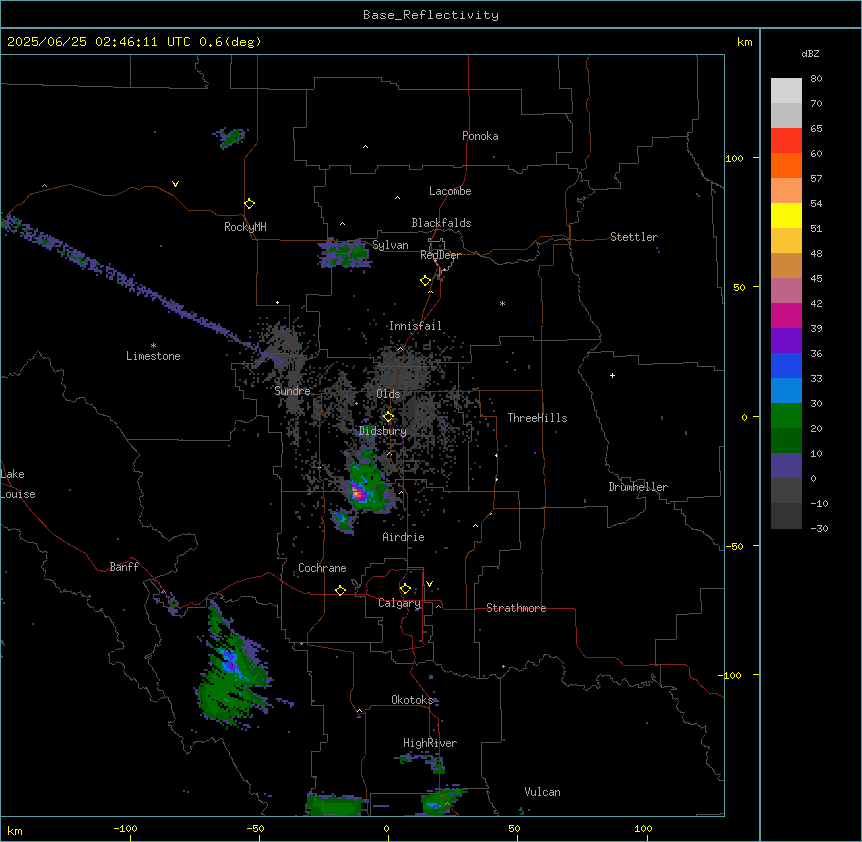Click the white asterisk marker east of Innisfail

pyautogui.click(x=502, y=304)
